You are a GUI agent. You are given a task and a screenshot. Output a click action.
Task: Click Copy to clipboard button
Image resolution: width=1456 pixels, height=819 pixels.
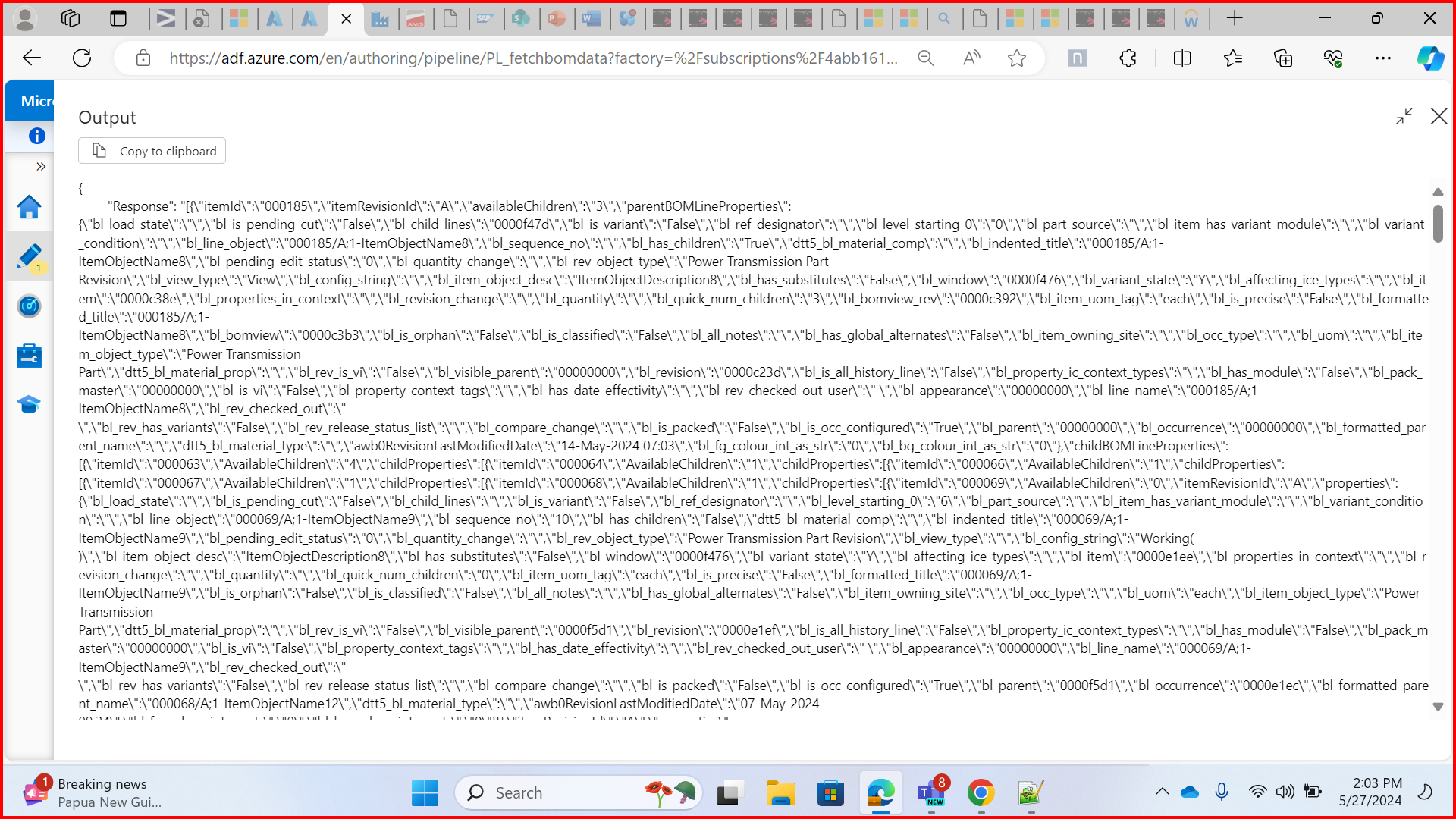click(152, 151)
